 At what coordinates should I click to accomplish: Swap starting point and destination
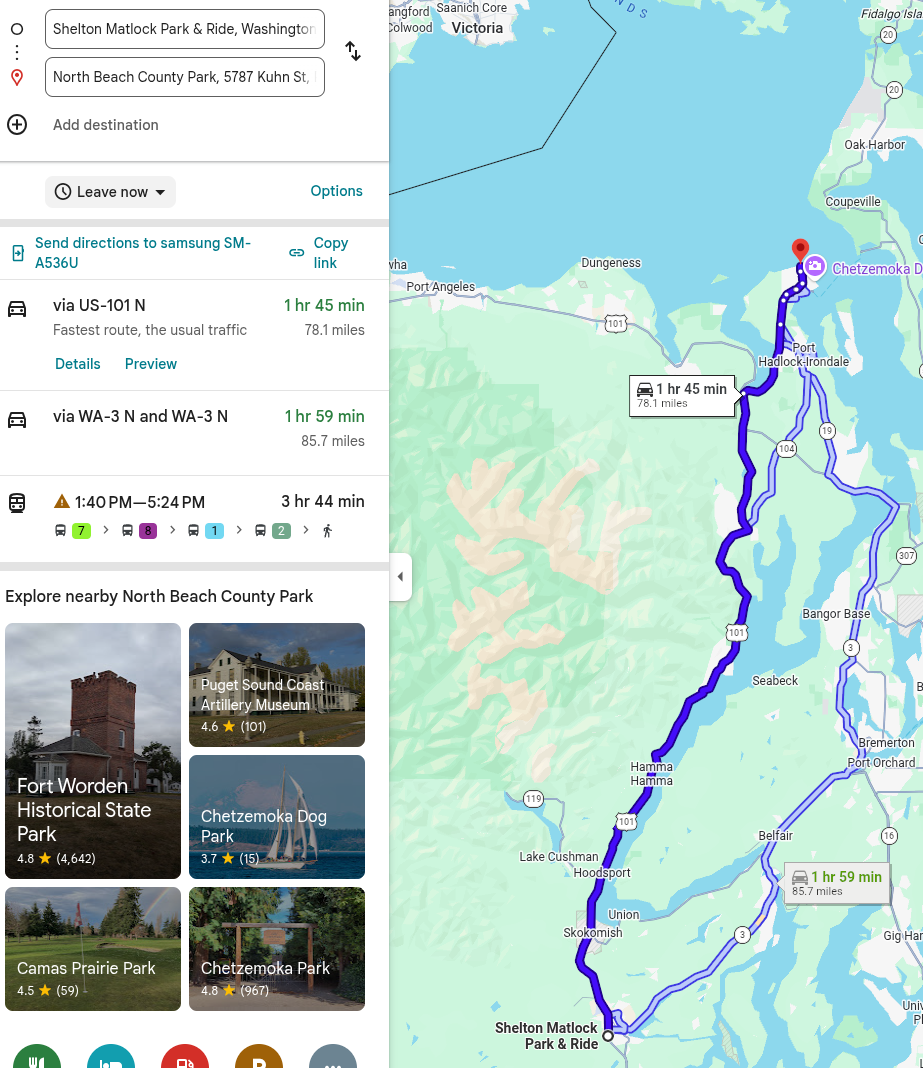coord(353,51)
